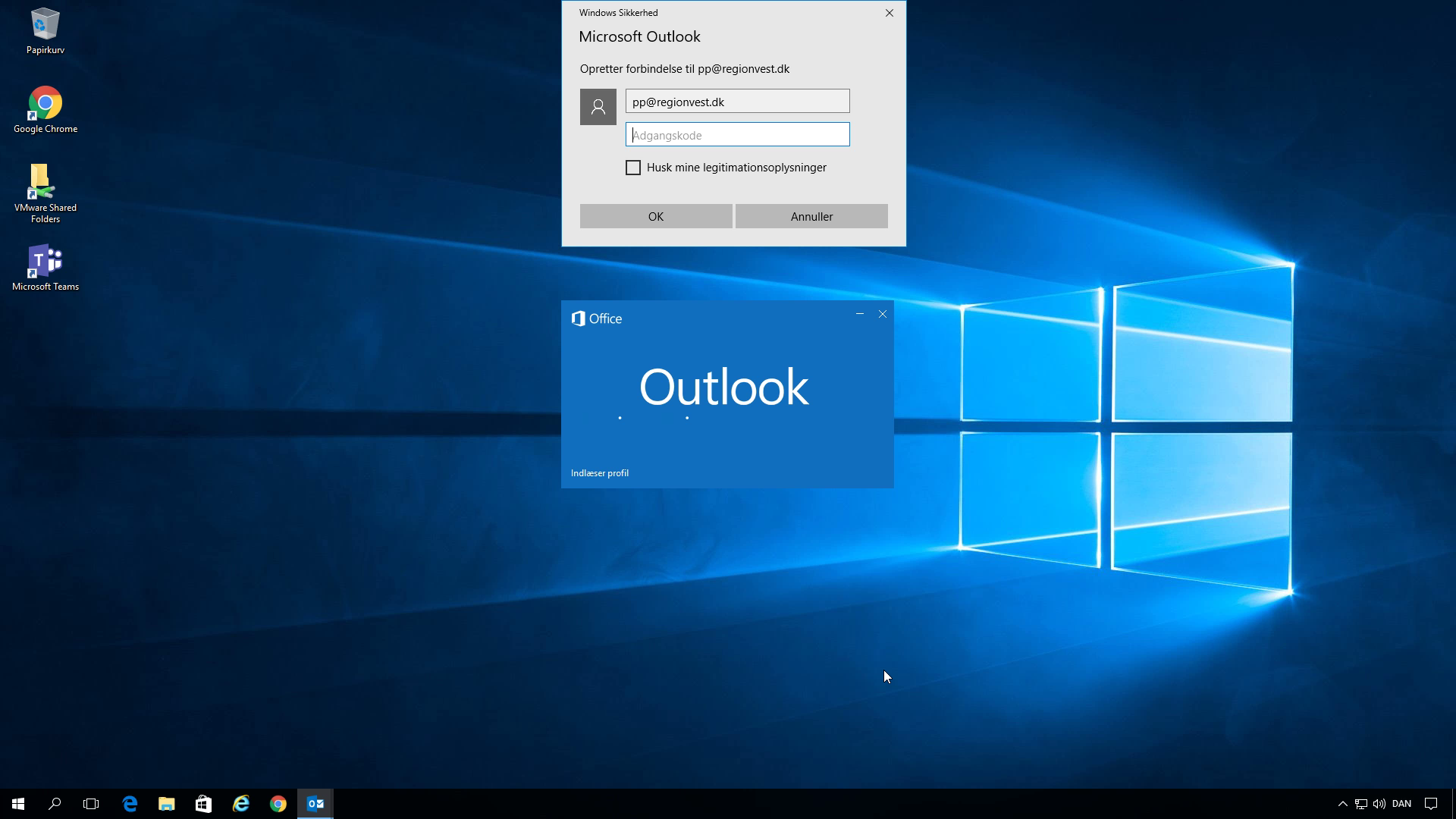Launch Google Chrome from the taskbar

point(278,804)
